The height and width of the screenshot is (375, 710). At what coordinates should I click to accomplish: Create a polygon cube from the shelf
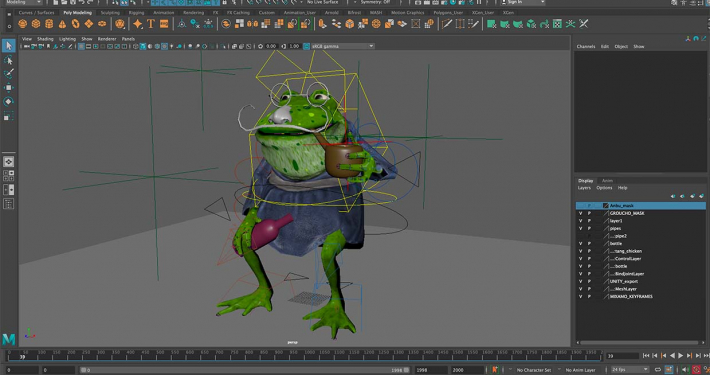(36, 24)
